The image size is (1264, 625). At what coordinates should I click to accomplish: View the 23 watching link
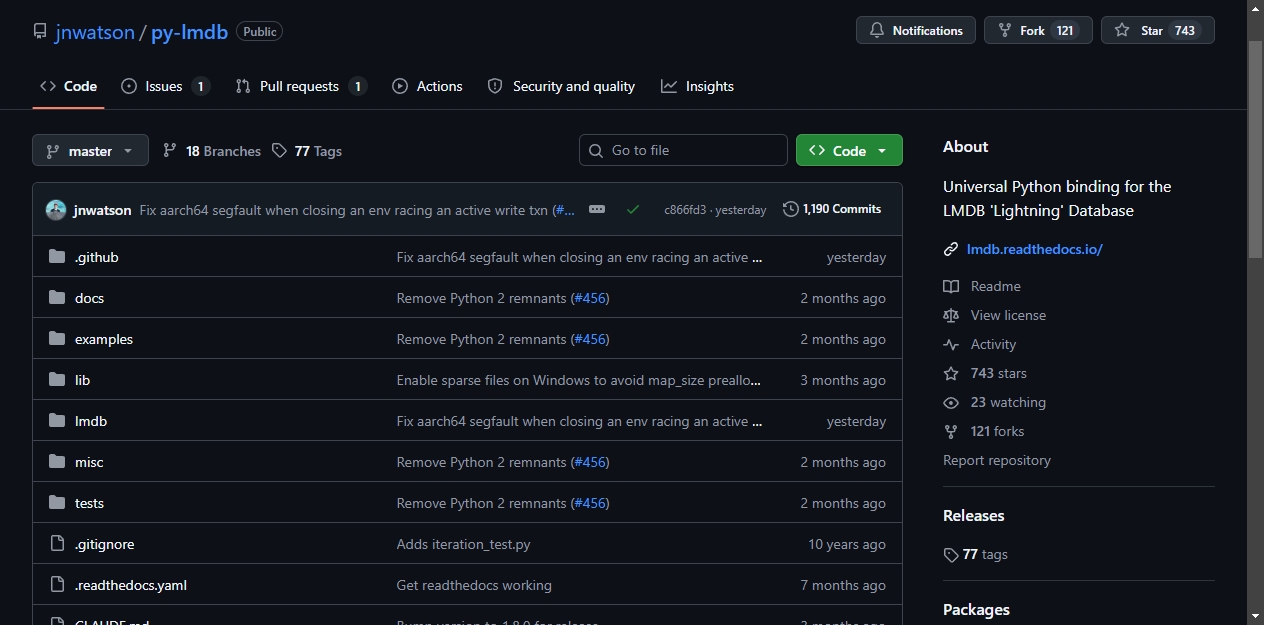point(1008,402)
